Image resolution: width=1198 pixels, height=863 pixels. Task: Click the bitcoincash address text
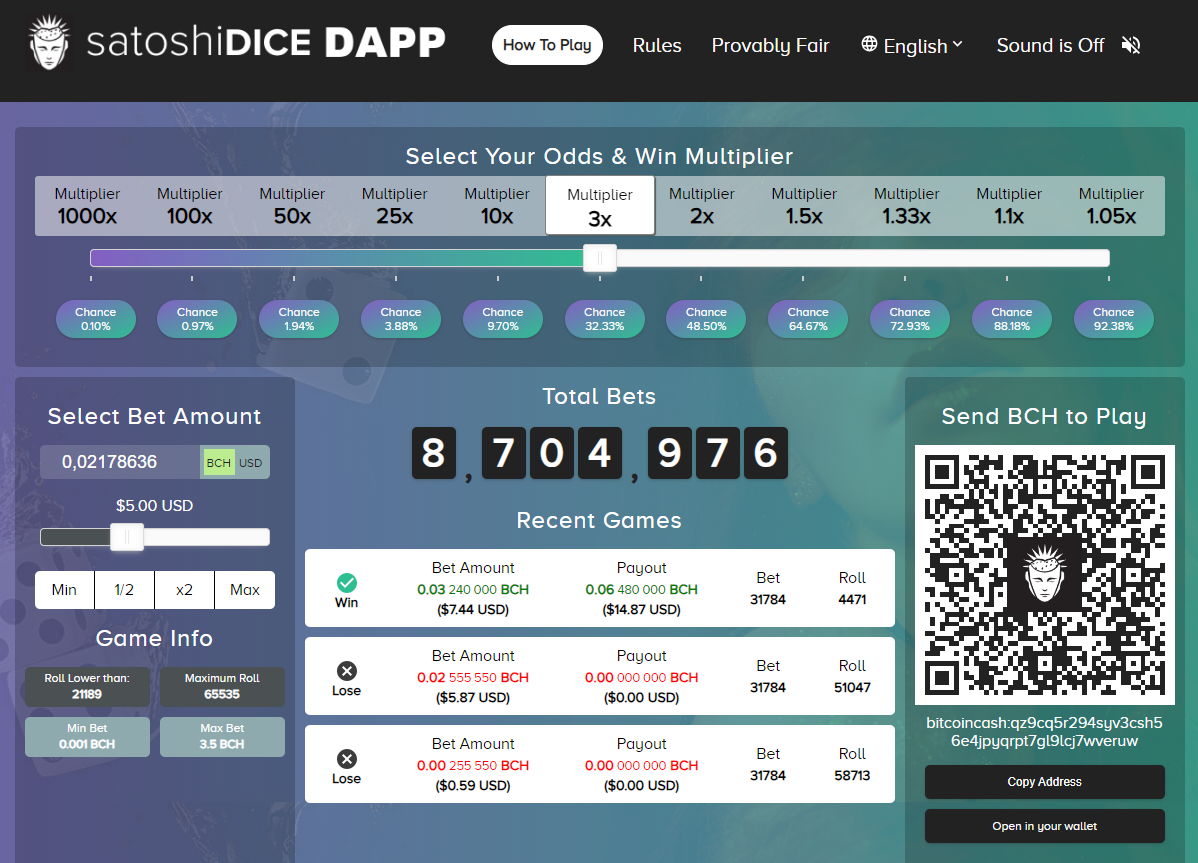tap(1044, 732)
